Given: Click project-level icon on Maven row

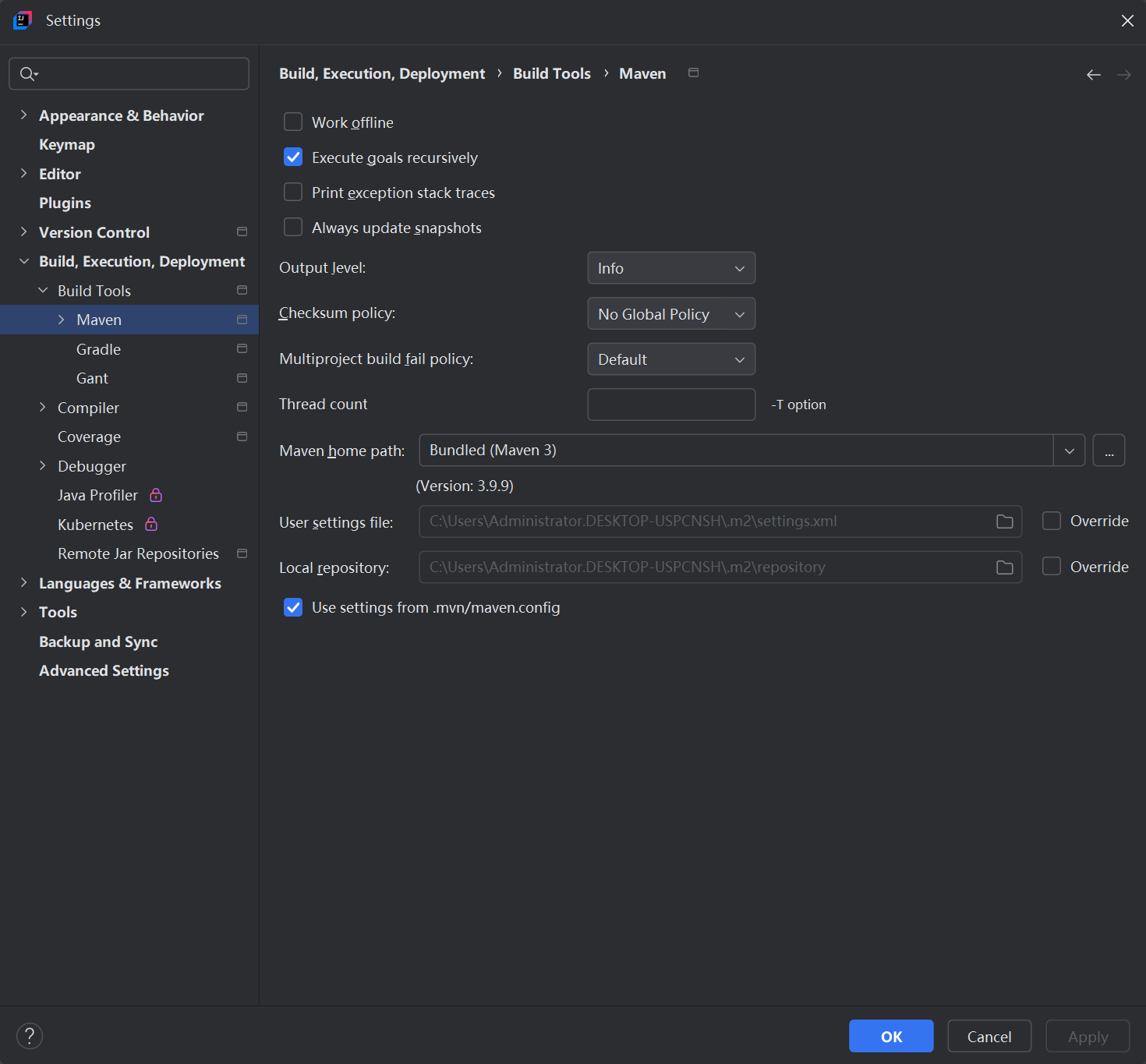Looking at the screenshot, I should pos(242,320).
